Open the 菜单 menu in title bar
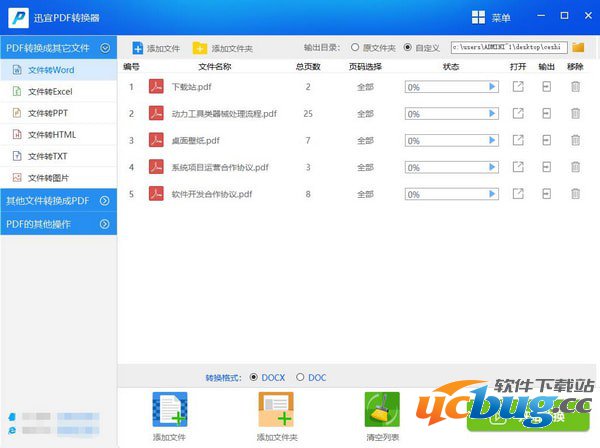 coord(490,18)
